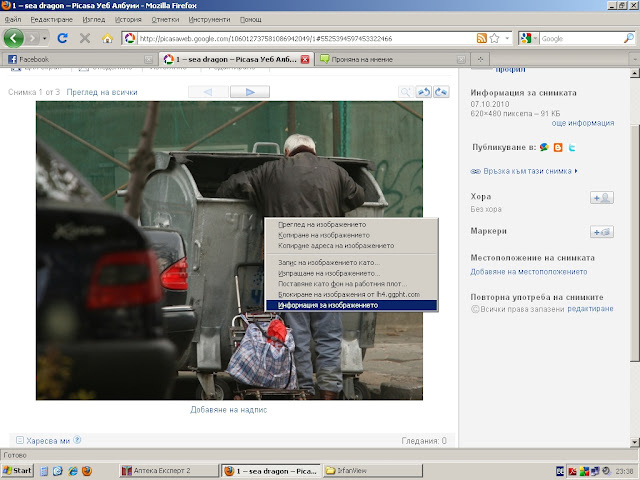Select Копиране на изображението menu entry
The width and height of the screenshot is (640, 480).
point(351,235)
